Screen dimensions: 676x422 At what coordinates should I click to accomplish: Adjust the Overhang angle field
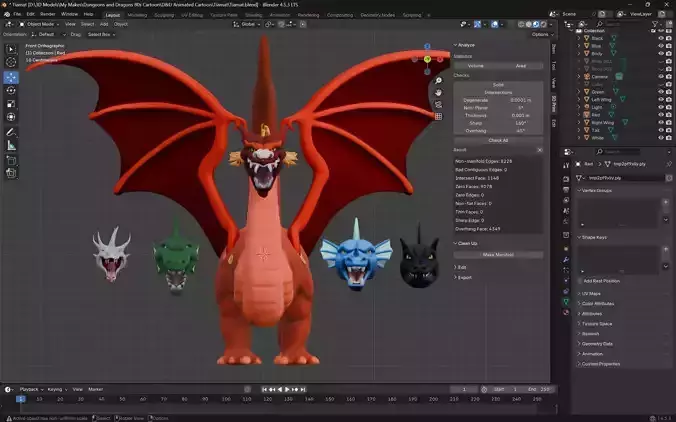click(x=498, y=131)
